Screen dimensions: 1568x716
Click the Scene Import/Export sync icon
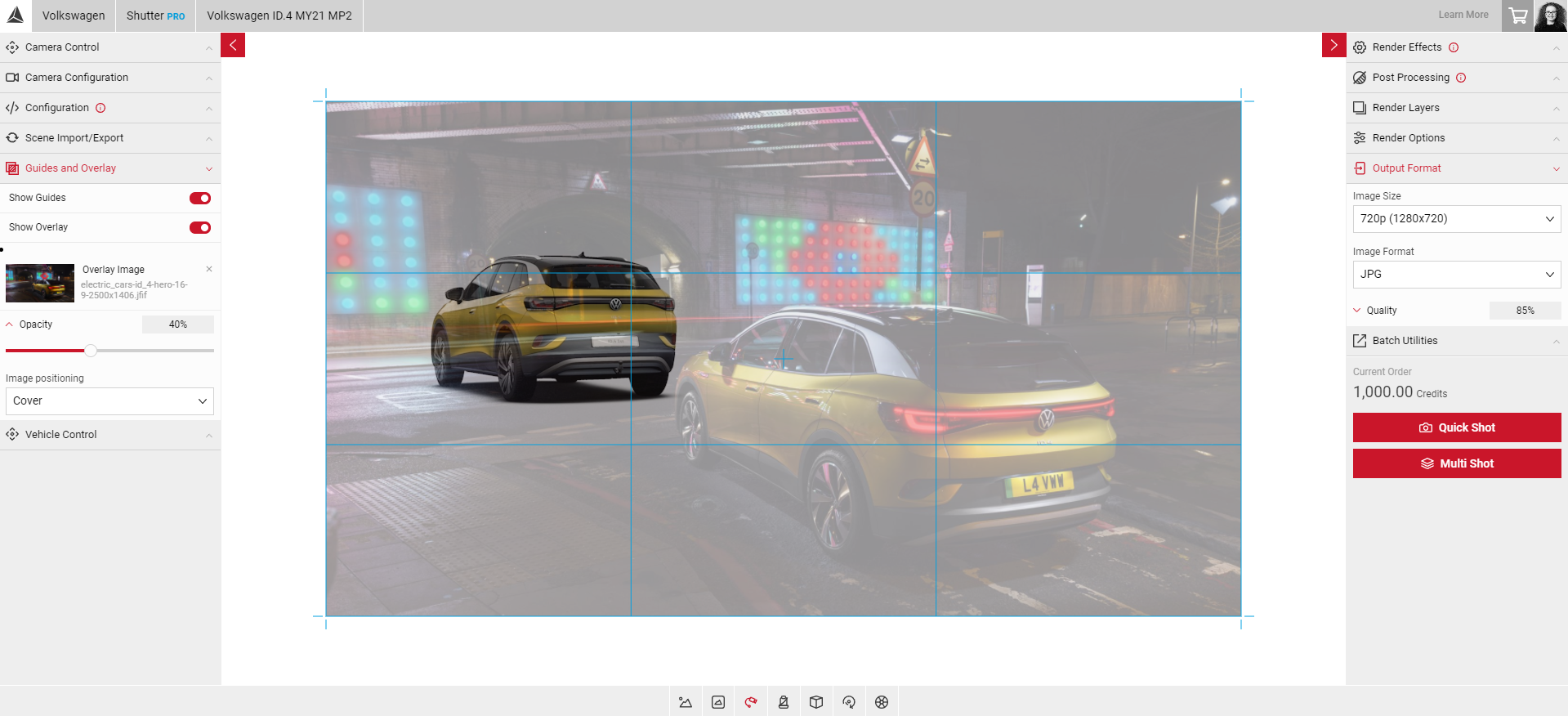click(x=12, y=138)
